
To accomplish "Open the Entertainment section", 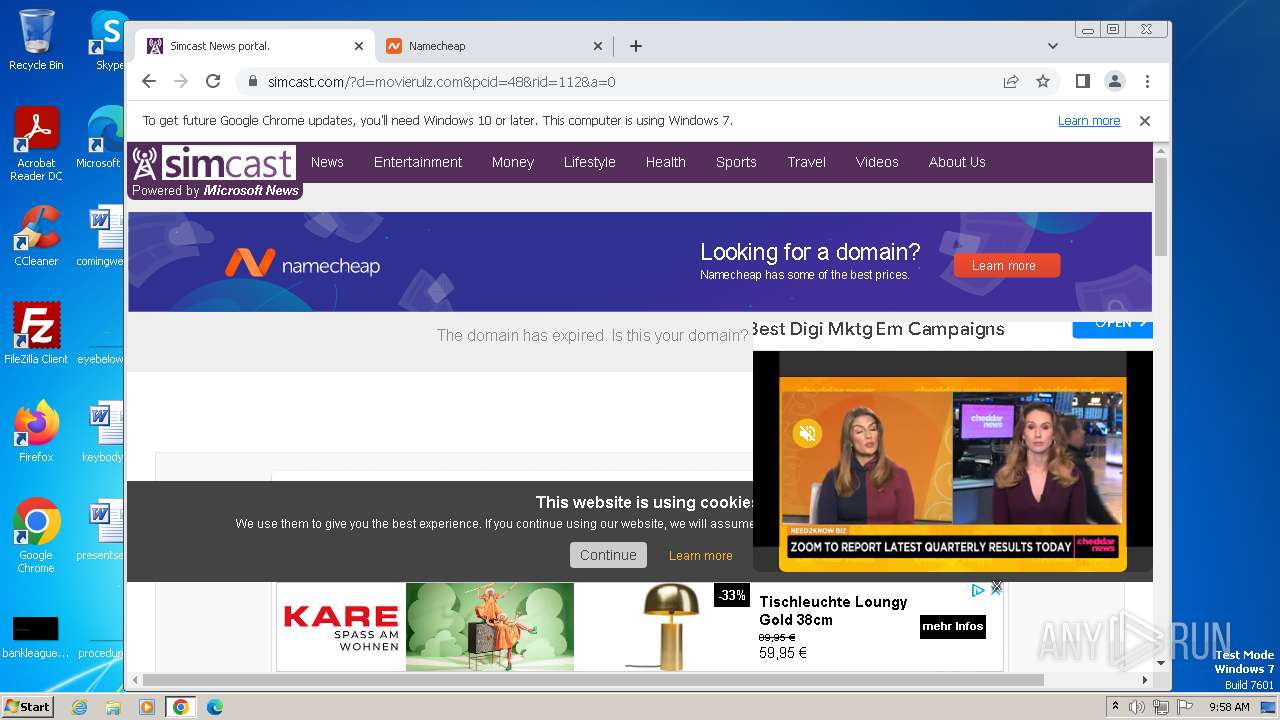I will click(x=418, y=162).
